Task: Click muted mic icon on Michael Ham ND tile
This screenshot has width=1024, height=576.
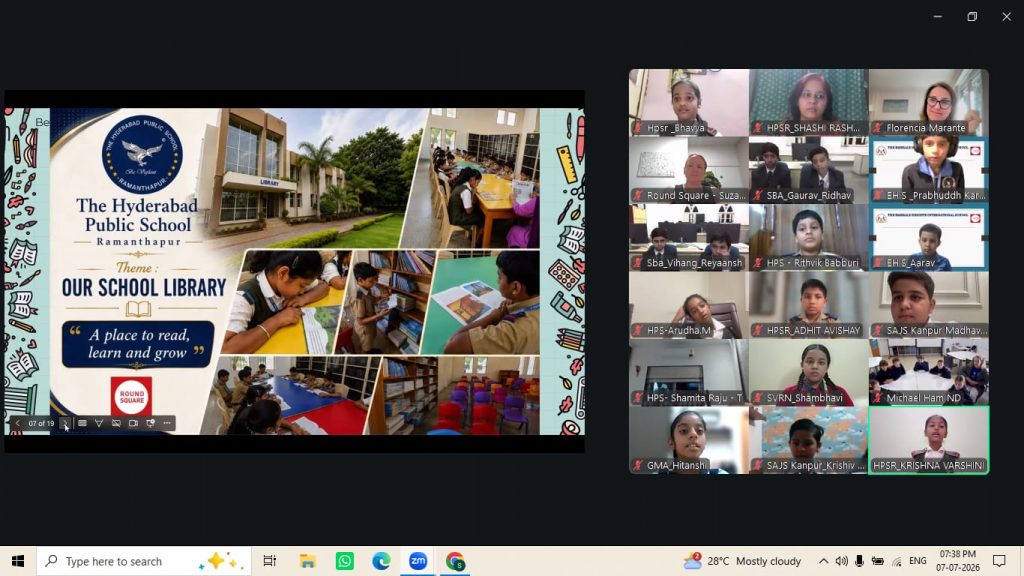Action: (x=878, y=398)
